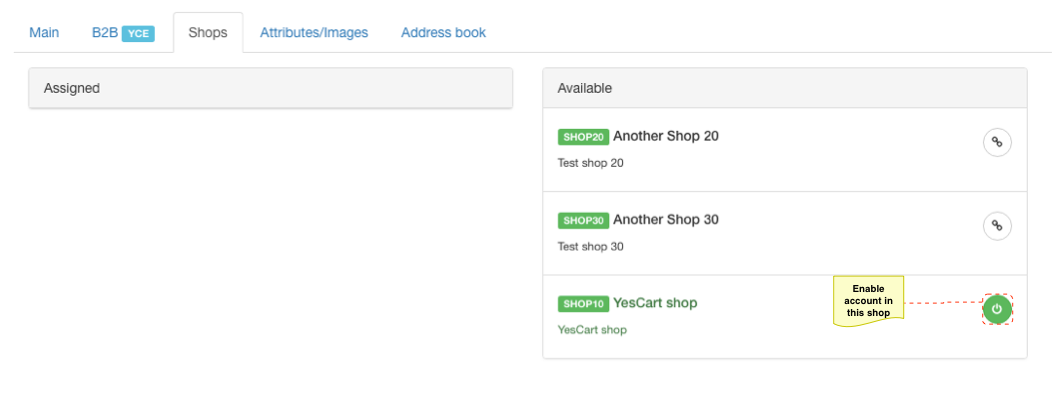The height and width of the screenshot is (397, 1060).
Task: Enable account in YesCart shop power button
Action: pos(996,309)
